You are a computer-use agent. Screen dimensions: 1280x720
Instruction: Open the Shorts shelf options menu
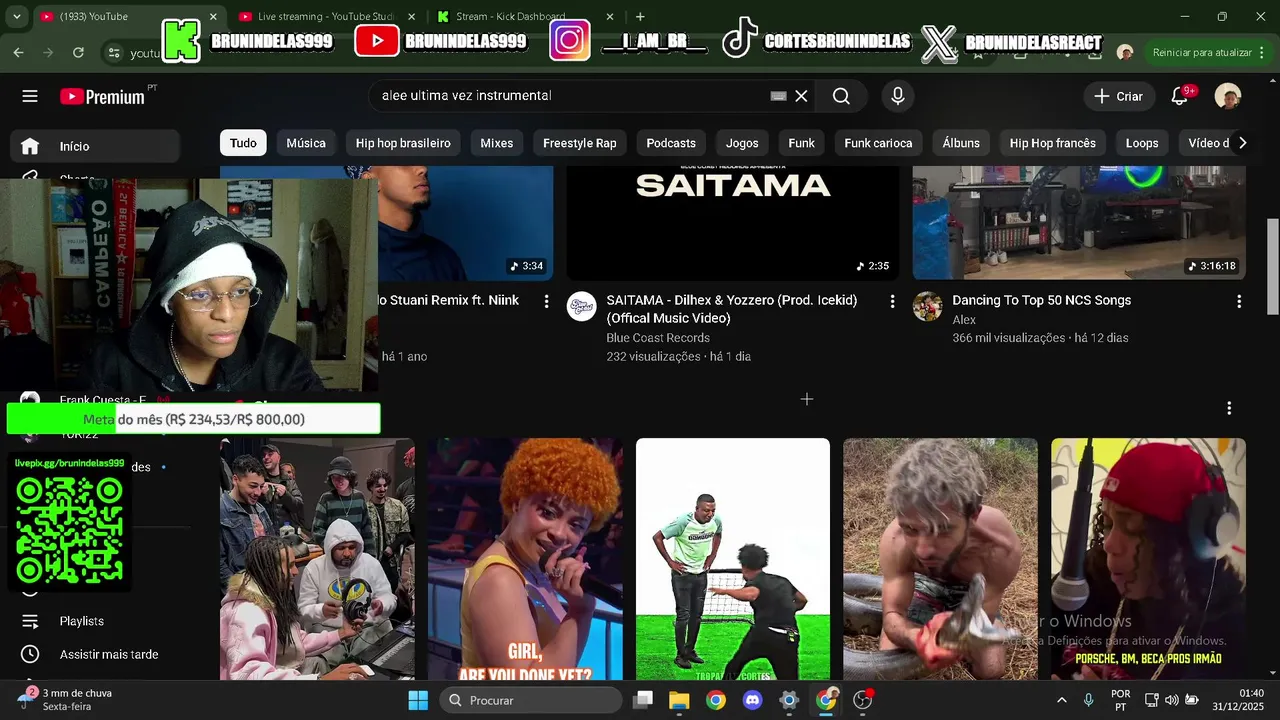tap(1229, 408)
